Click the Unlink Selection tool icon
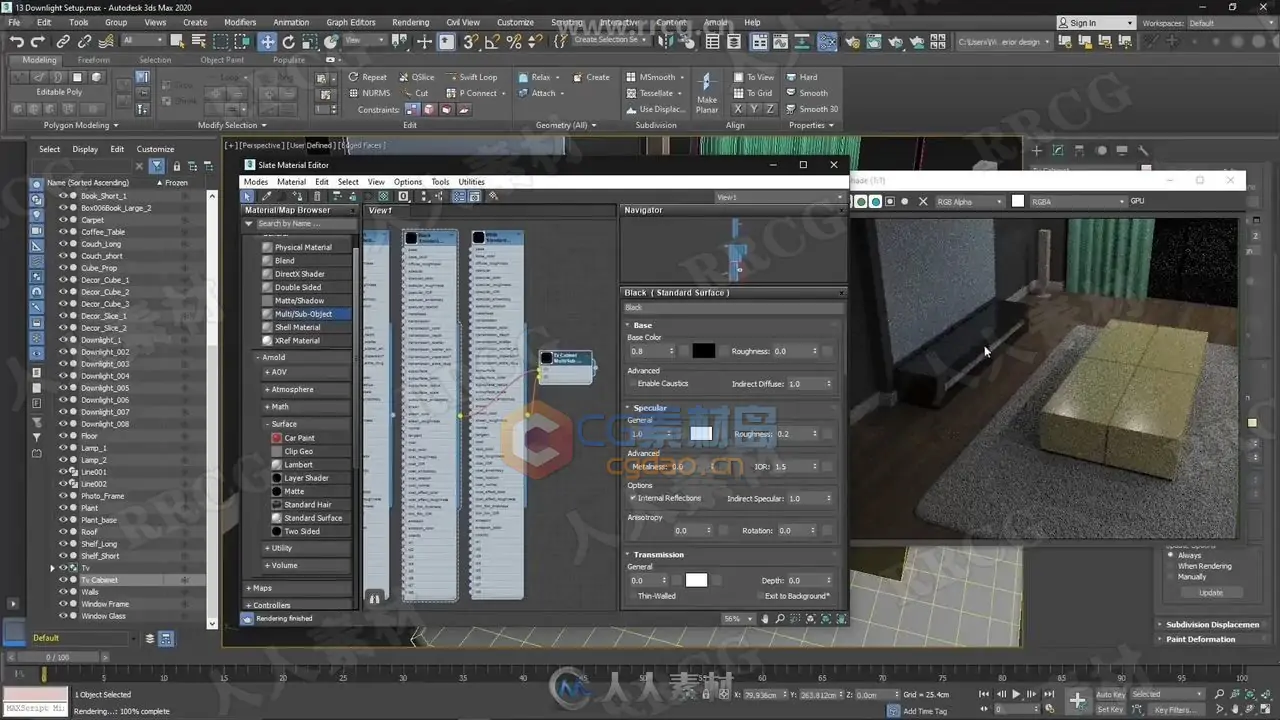Screen dimensions: 1280x720 [84, 42]
